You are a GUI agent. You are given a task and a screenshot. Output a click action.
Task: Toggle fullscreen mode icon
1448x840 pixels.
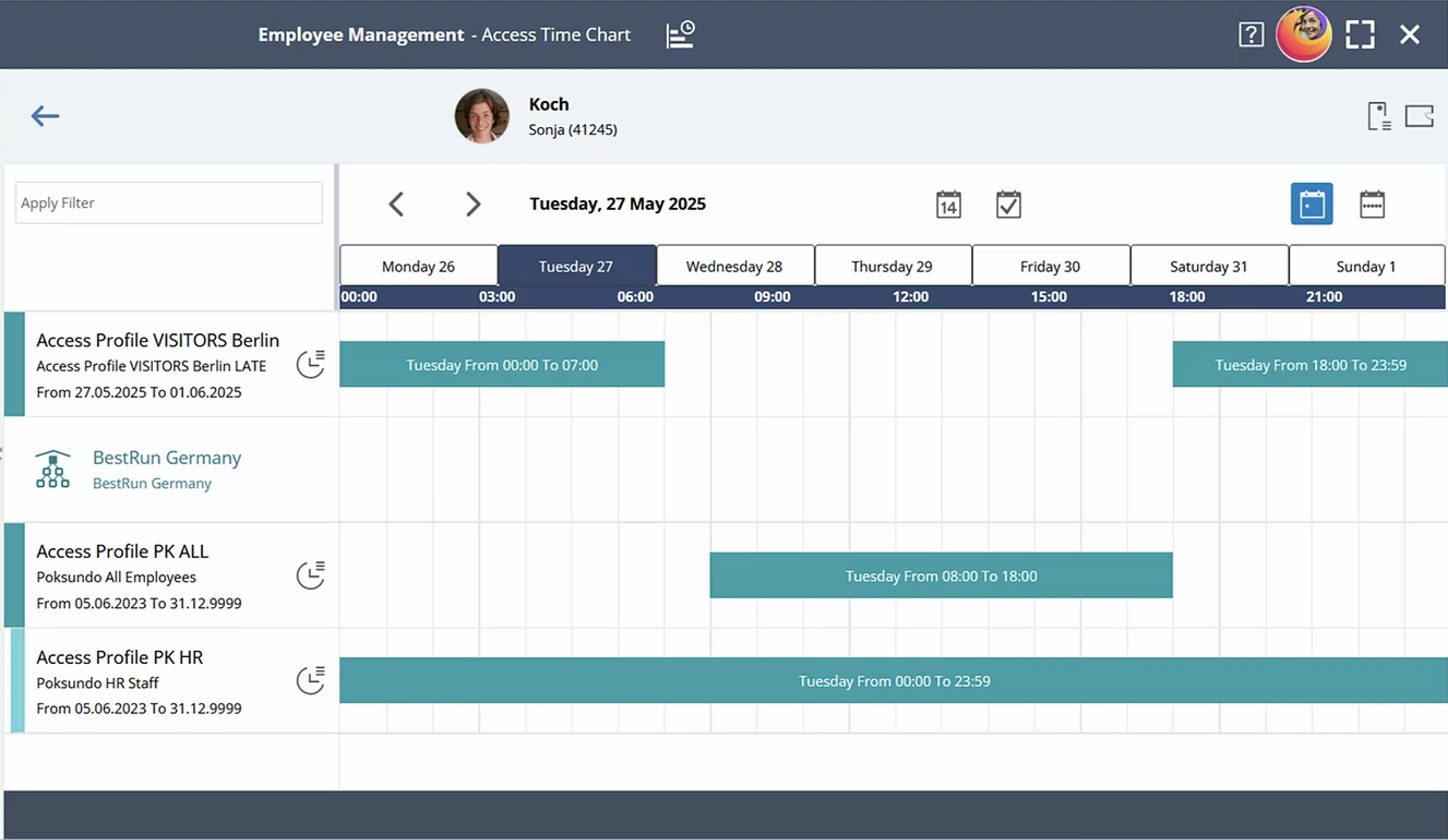(1360, 34)
